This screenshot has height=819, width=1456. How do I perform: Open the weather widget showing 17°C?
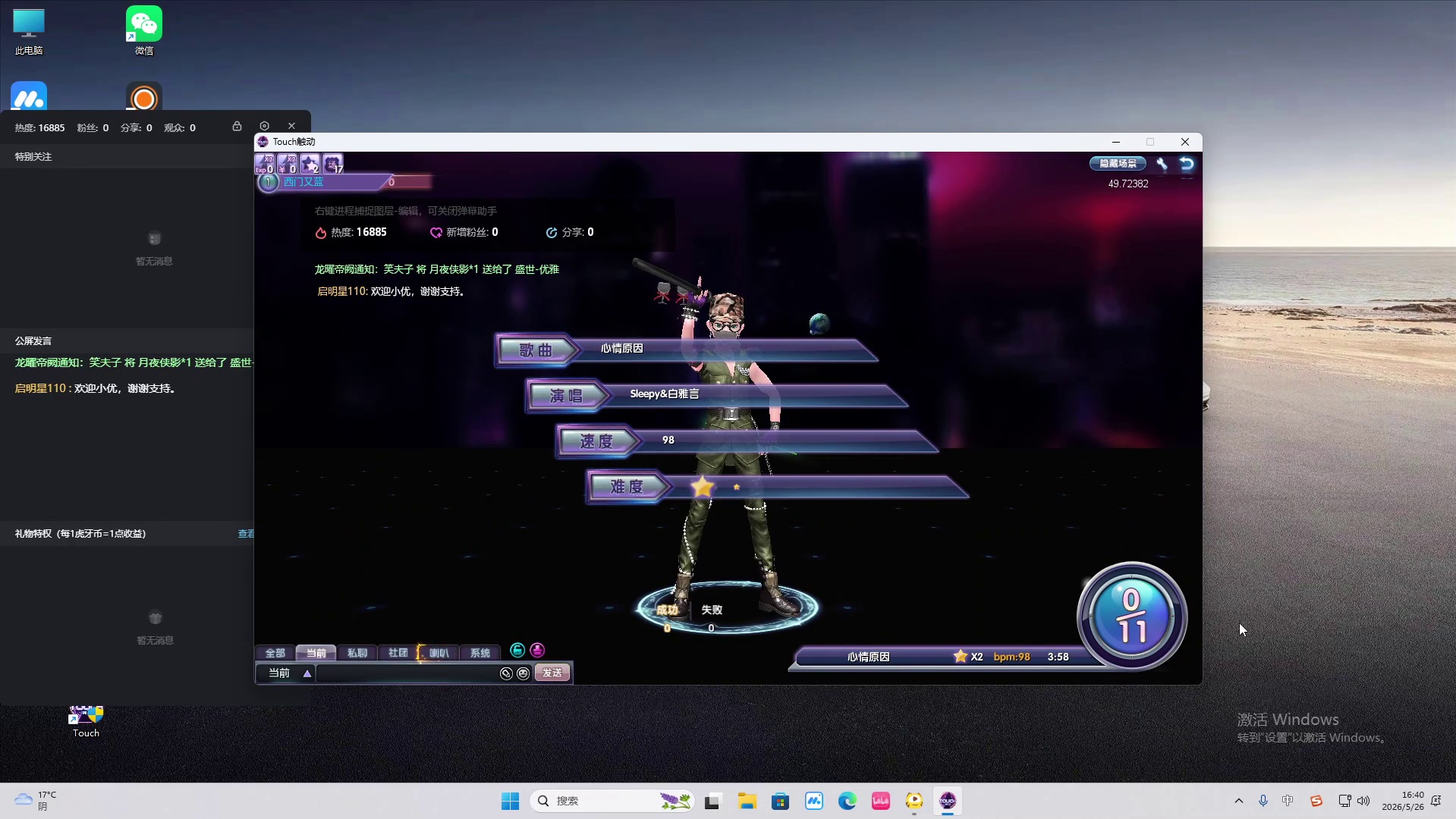click(x=35, y=801)
